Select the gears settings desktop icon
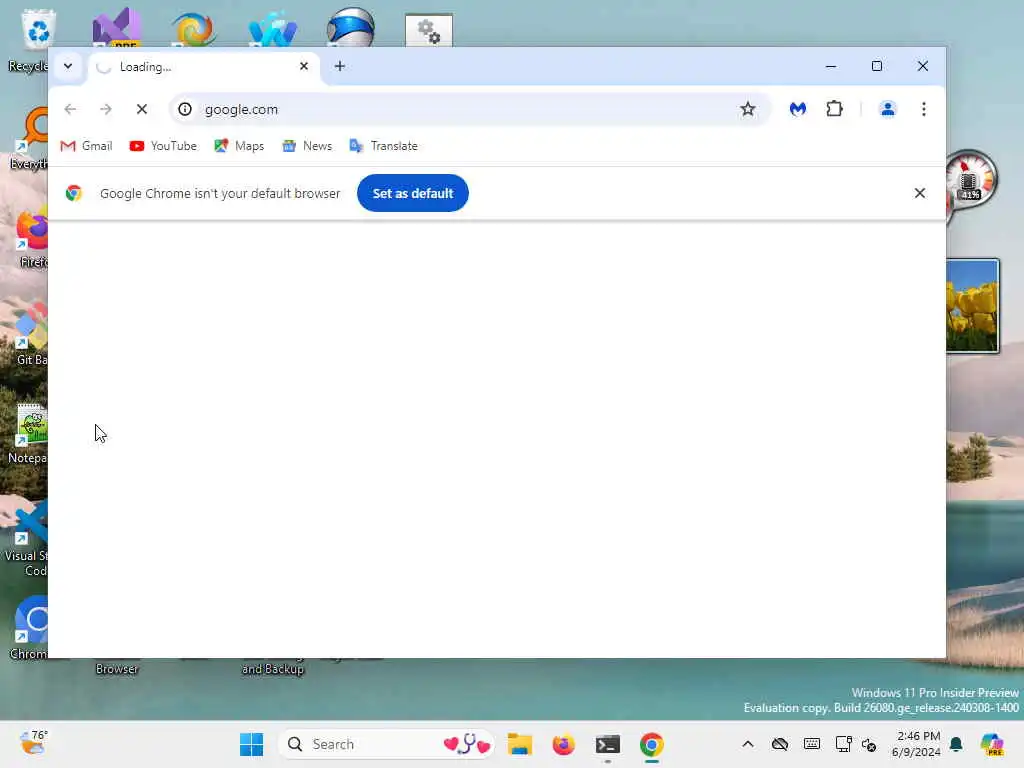 [428, 30]
